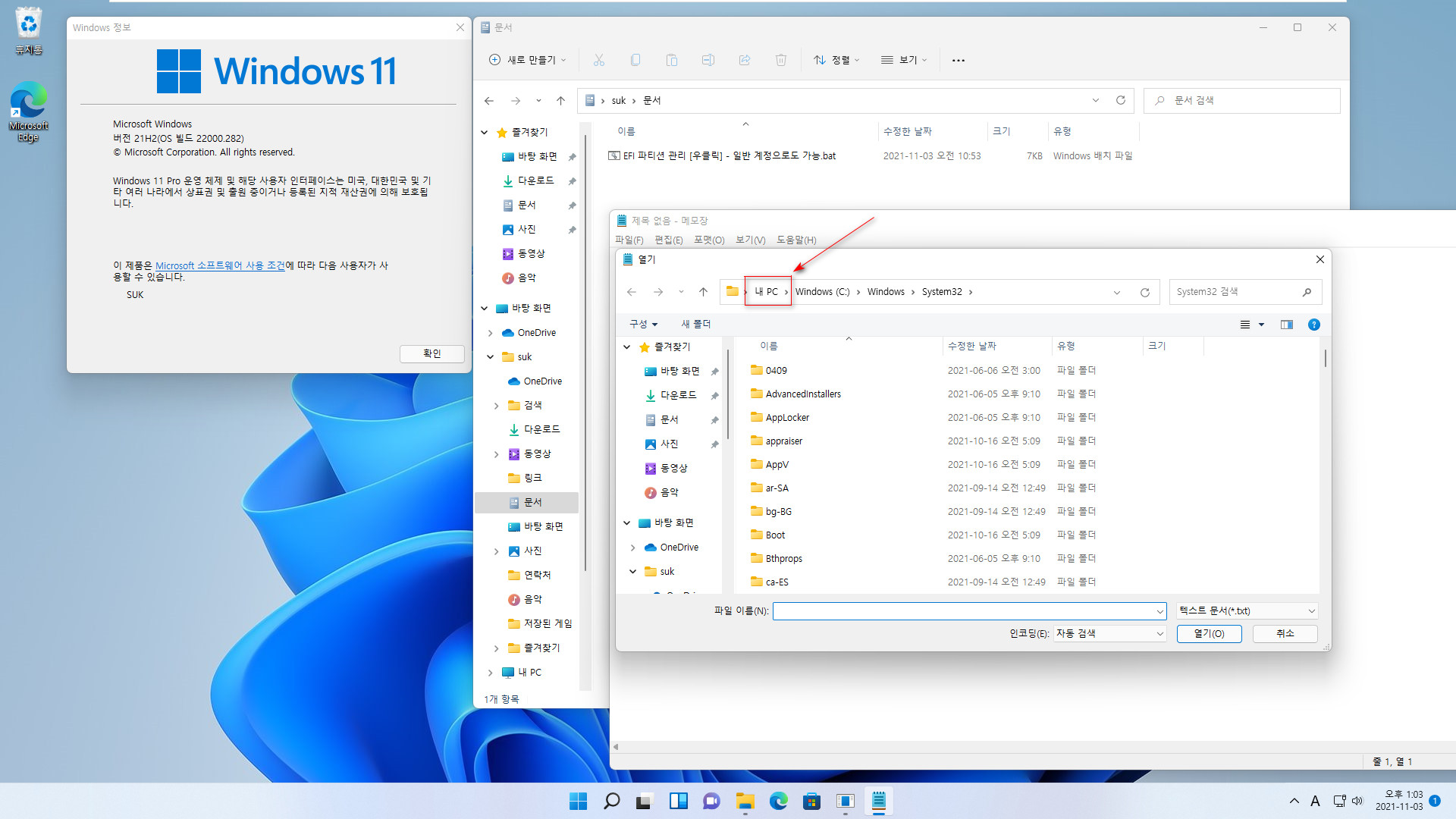The width and height of the screenshot is (1456, 819).
Task: Click the 문서 검색 search box
Action: 1242,100
